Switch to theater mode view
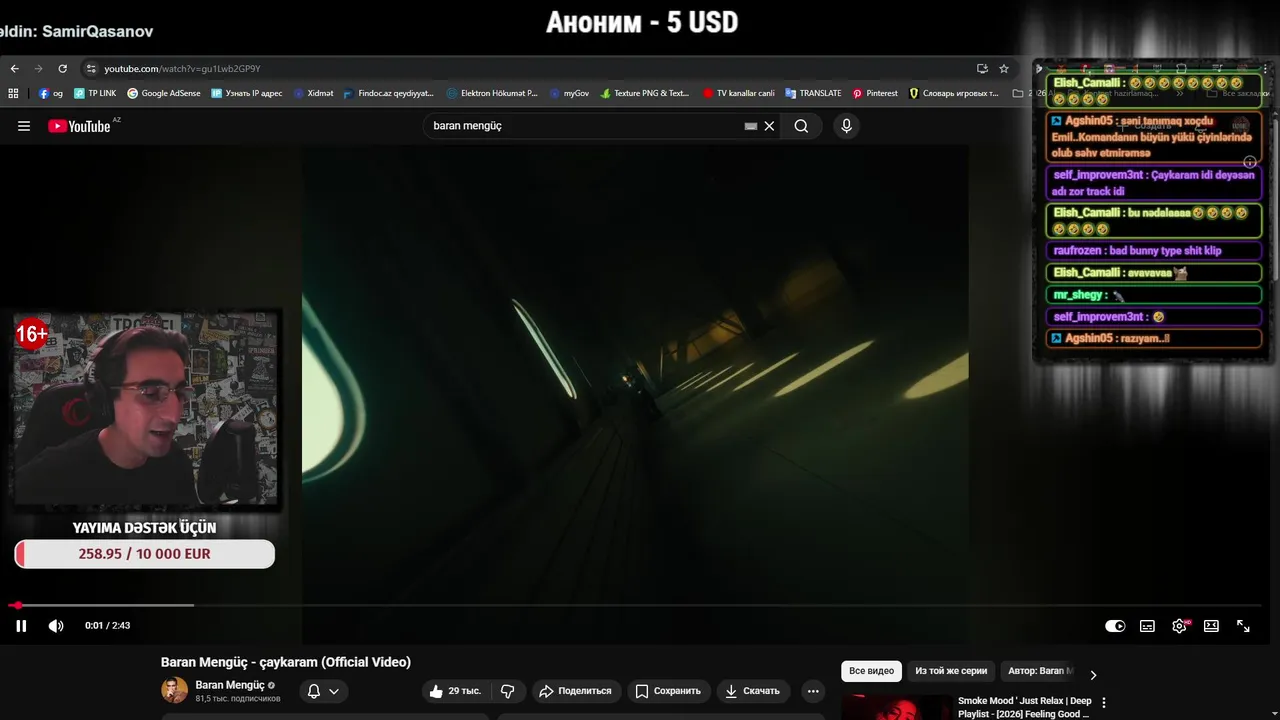The image size is (1280, 720). point(1211,626)
